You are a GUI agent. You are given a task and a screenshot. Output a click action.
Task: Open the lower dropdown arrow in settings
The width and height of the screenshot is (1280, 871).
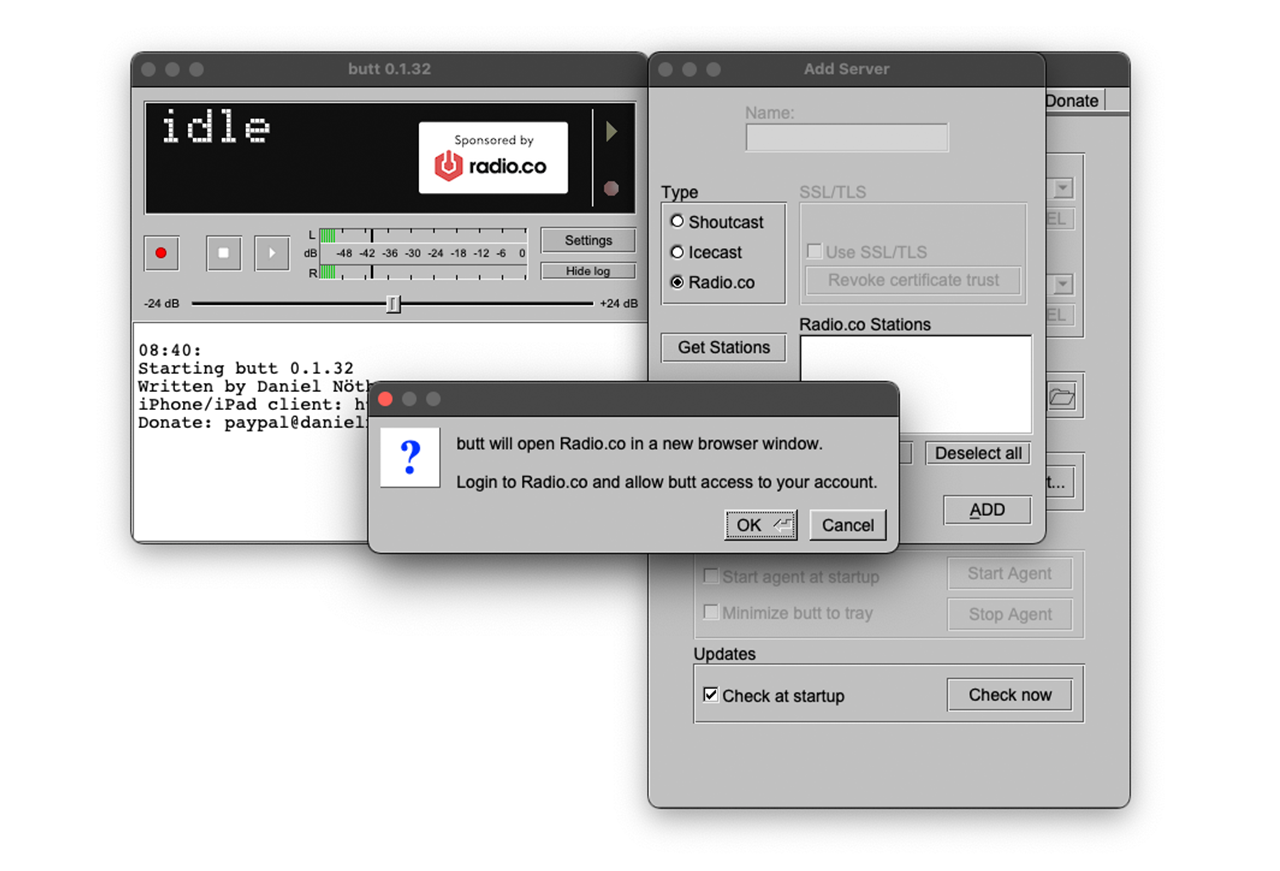point(1062,285)
